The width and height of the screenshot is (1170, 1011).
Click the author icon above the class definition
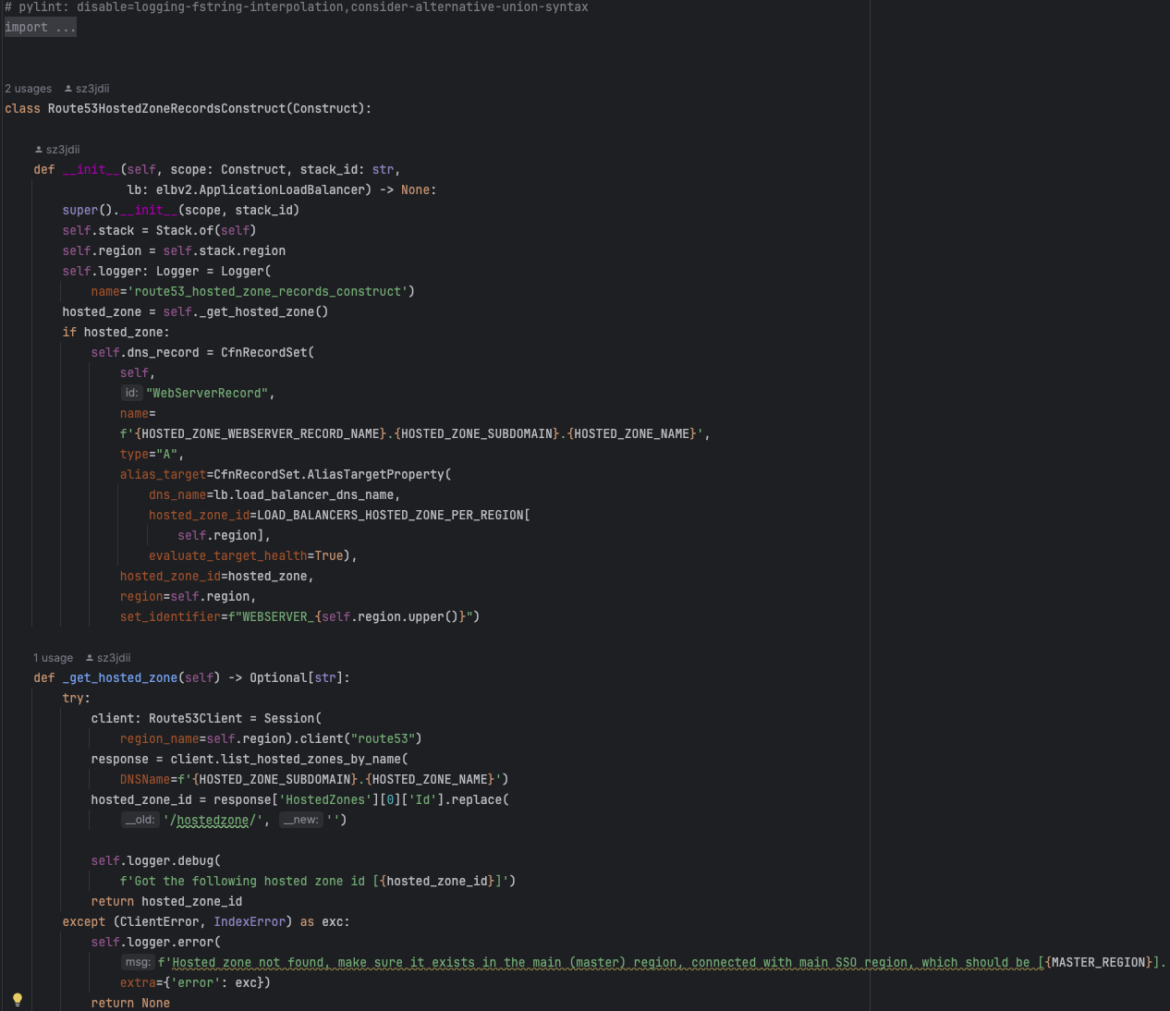pyautogui.click(x=68, y=89)
